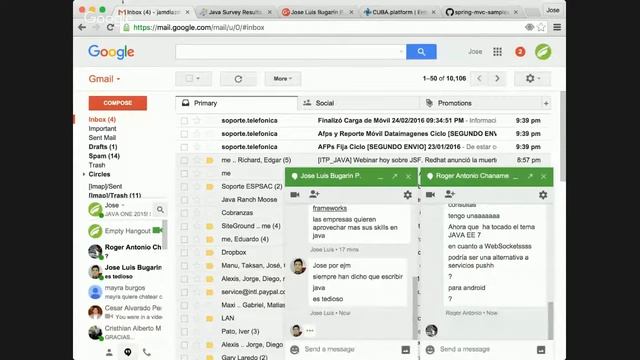The image size is (640, 360).
Task: Click message field in Roger Antonio chat
Action: pyautogui.click(x=486, y=349)
